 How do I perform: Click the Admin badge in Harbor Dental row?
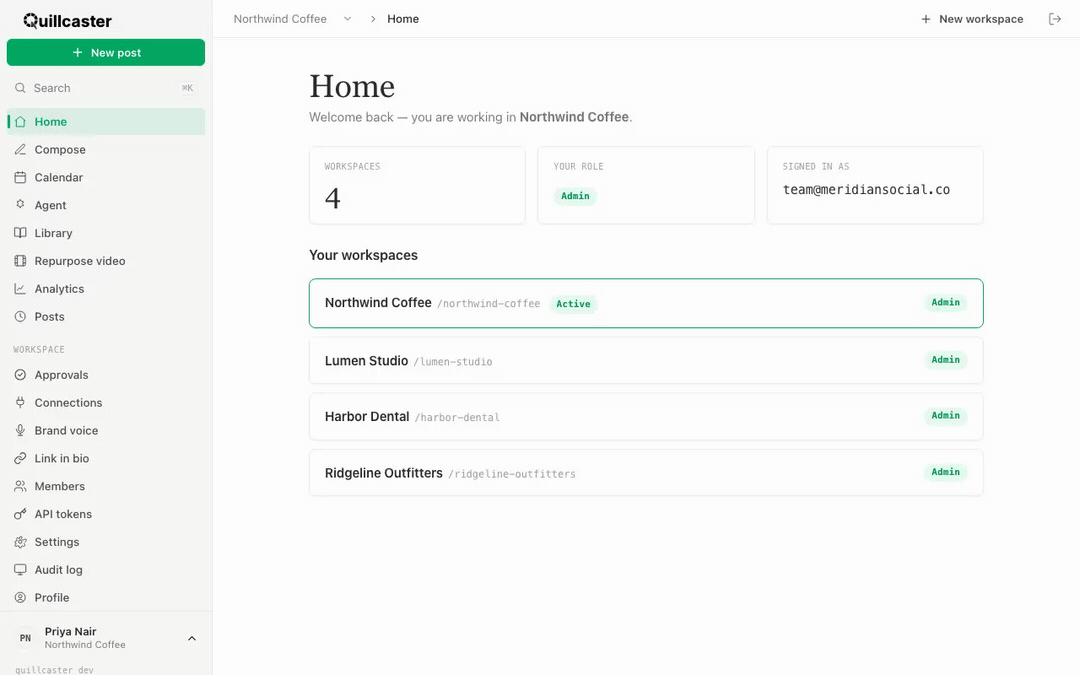[x=946, y=415]
